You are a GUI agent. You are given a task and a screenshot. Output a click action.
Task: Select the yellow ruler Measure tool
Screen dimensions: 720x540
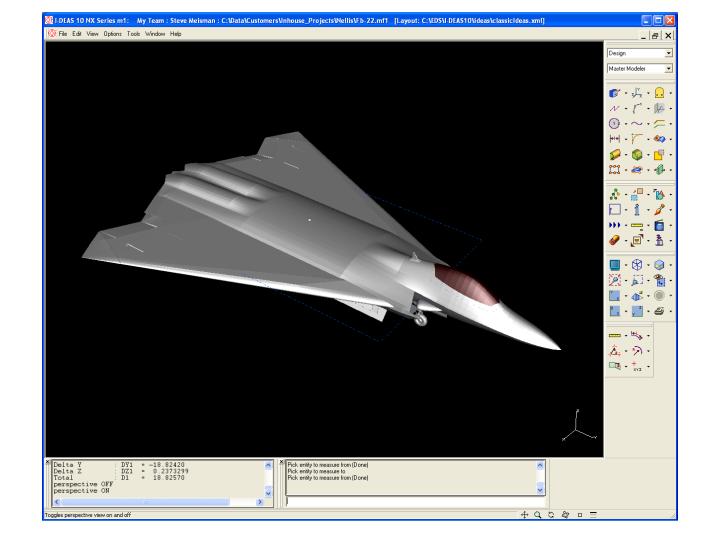pyautogui.click(x=614, y=336)
